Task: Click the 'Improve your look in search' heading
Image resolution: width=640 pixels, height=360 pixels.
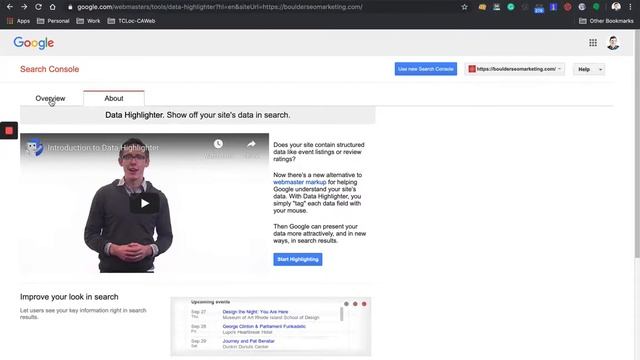Action: tap(69, 297)
